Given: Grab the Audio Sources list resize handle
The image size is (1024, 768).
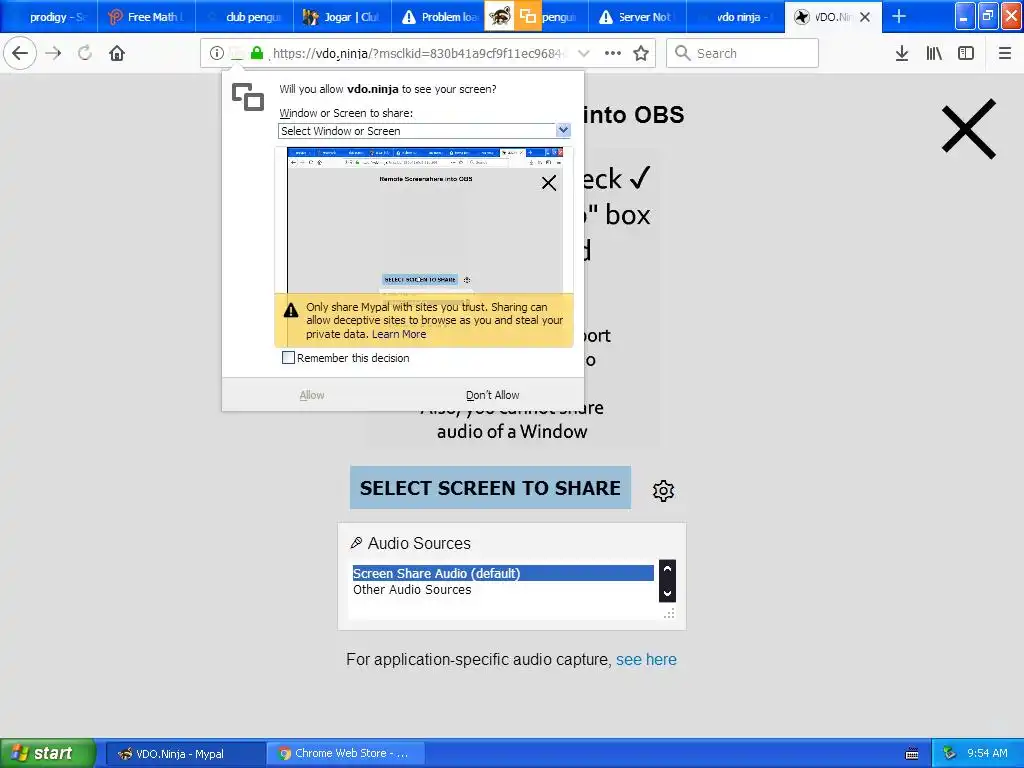Looking at the screenshot, I should pyautogui.click(x=669, y=613).
